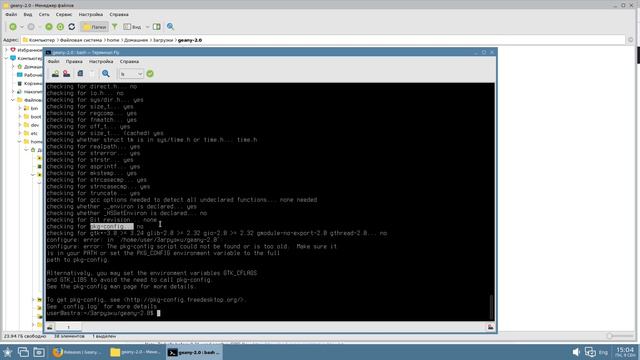640x360 pixels.
Task: Select Корзина item in the folder tree
Action: 29,83
